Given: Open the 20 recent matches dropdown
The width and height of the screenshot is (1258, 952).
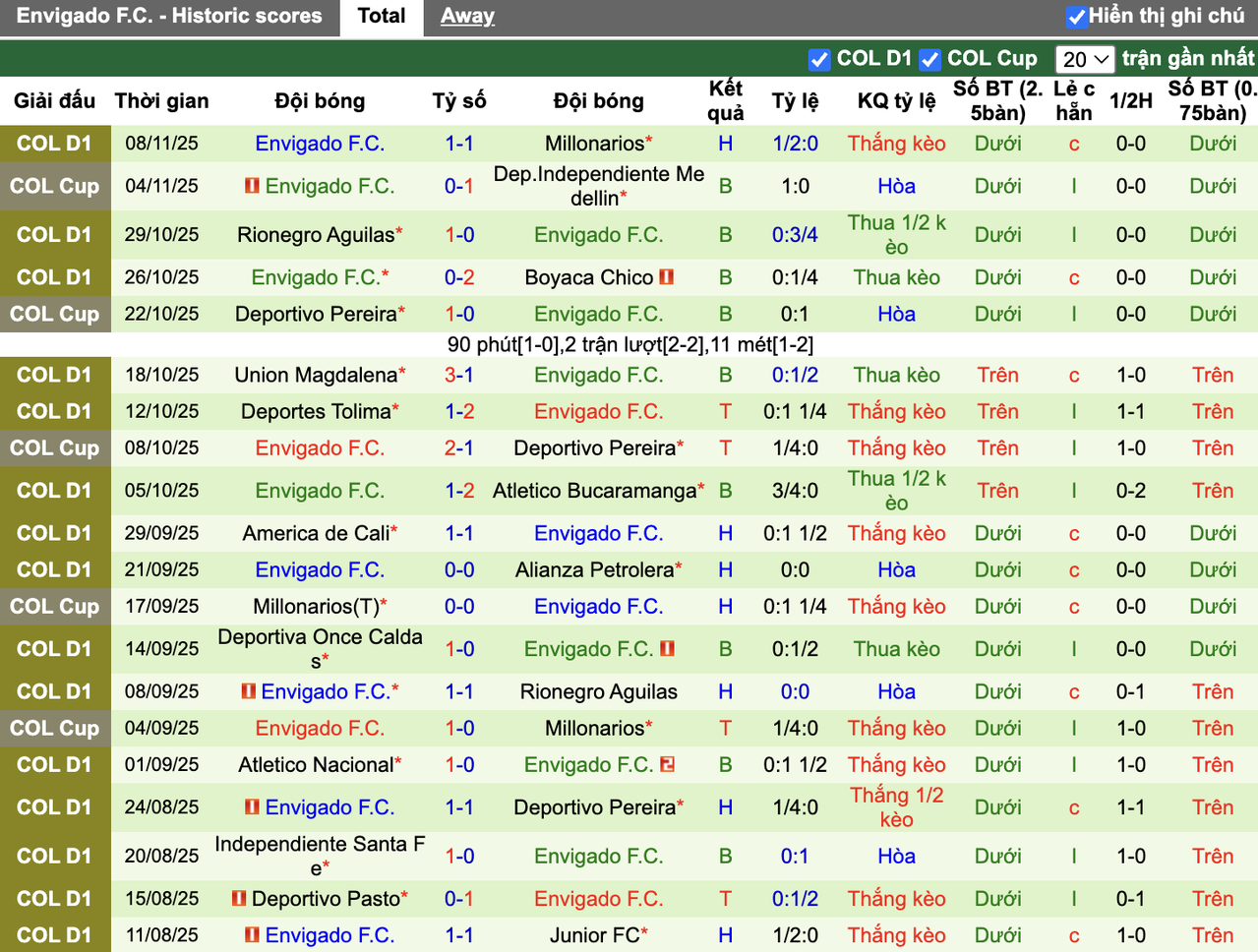Looking at the screenshot, I should 1085,60.
